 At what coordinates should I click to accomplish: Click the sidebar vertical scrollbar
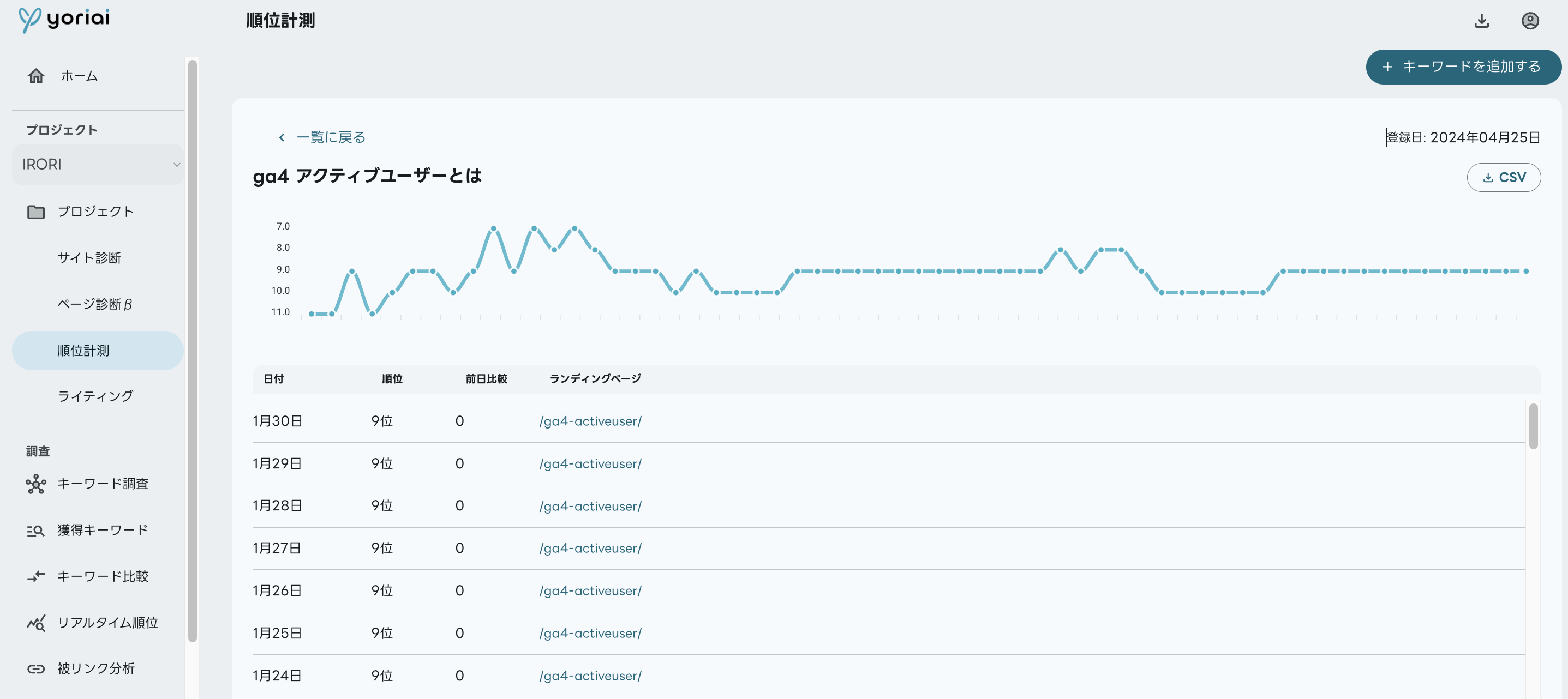tap(193, 351)
